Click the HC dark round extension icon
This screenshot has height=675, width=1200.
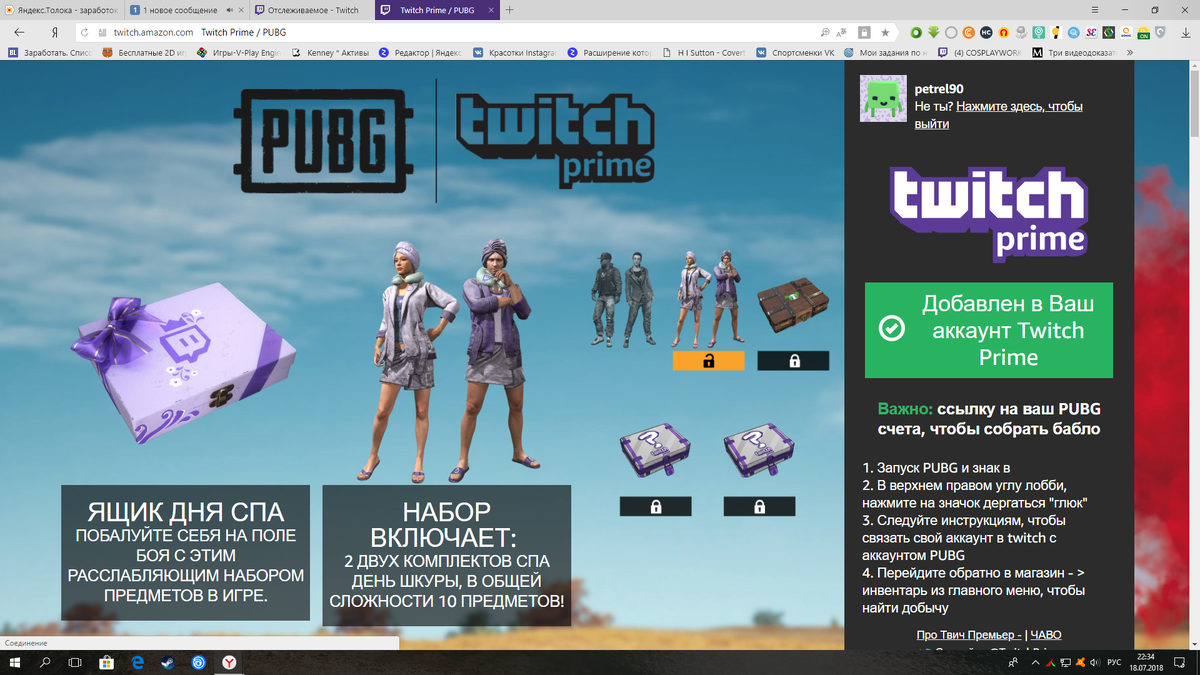986,32
